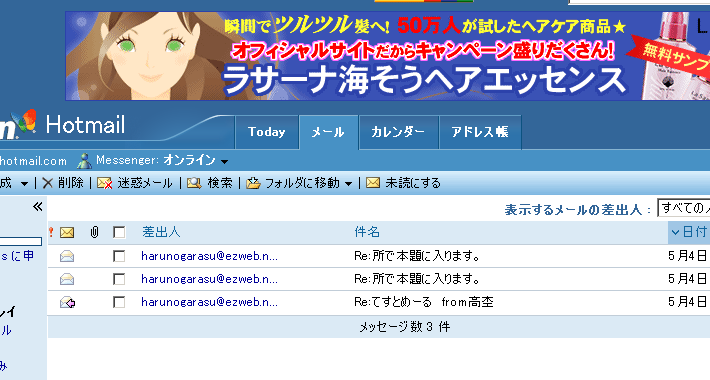Open the Today tab
The width and height of the screenshot is (710, 380).
(267, 132)
